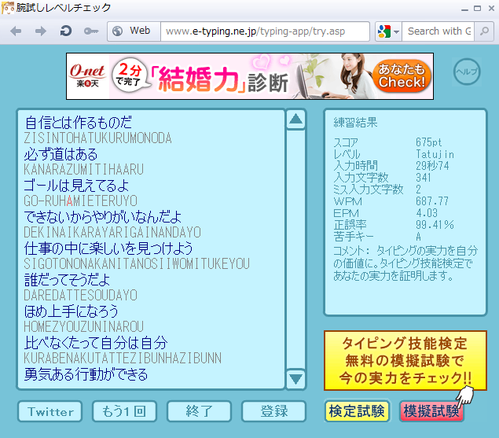Click the score value 675pt
The image size is (499, 438).
tap(429, 142)
